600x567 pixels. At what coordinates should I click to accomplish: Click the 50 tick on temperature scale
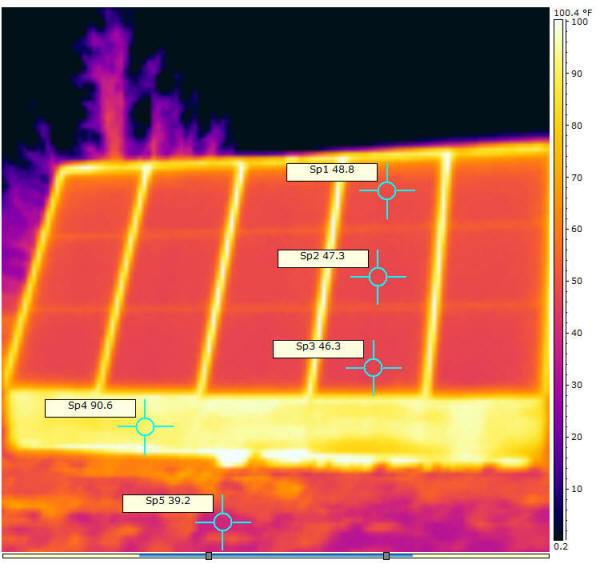576,281
